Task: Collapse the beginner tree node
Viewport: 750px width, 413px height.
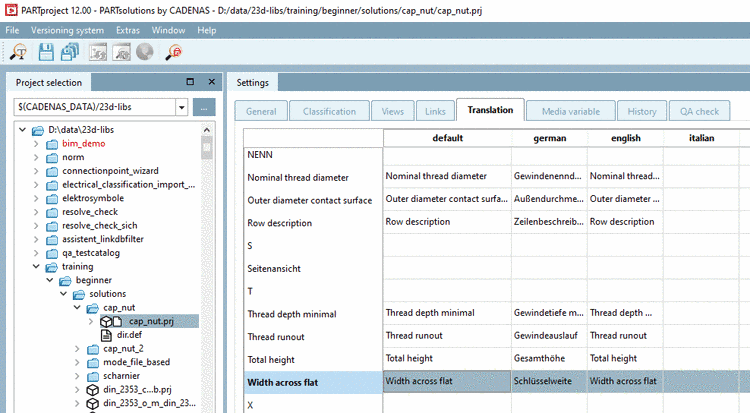Action: point(50,280)
